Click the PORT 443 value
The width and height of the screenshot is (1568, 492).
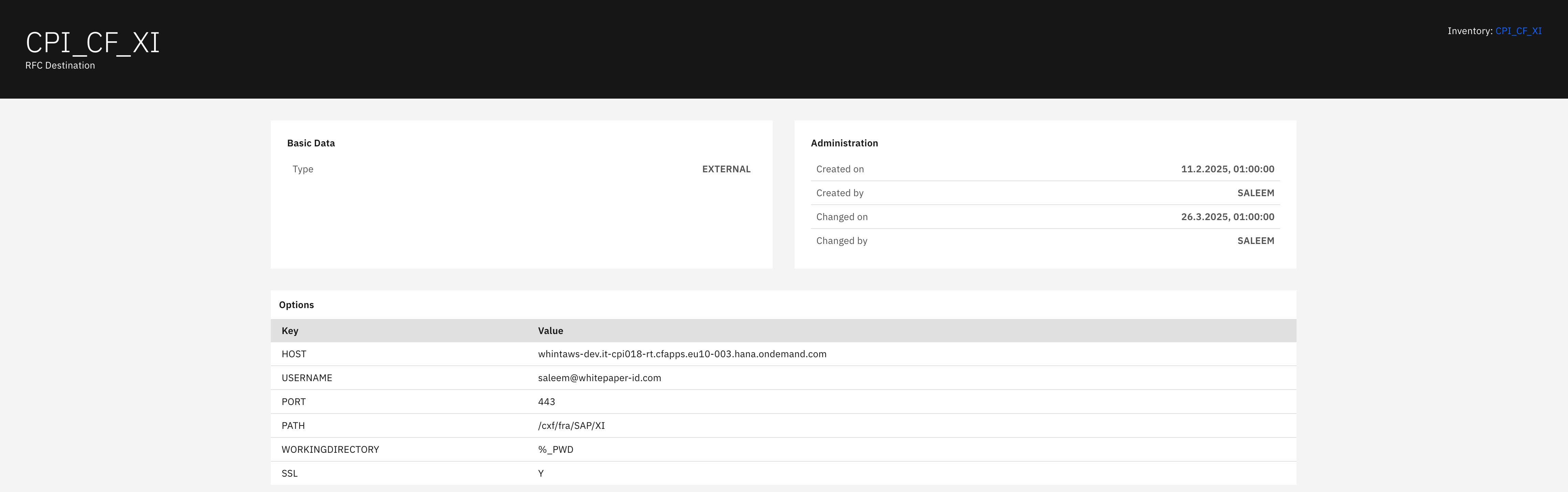(x=546, y=402)
